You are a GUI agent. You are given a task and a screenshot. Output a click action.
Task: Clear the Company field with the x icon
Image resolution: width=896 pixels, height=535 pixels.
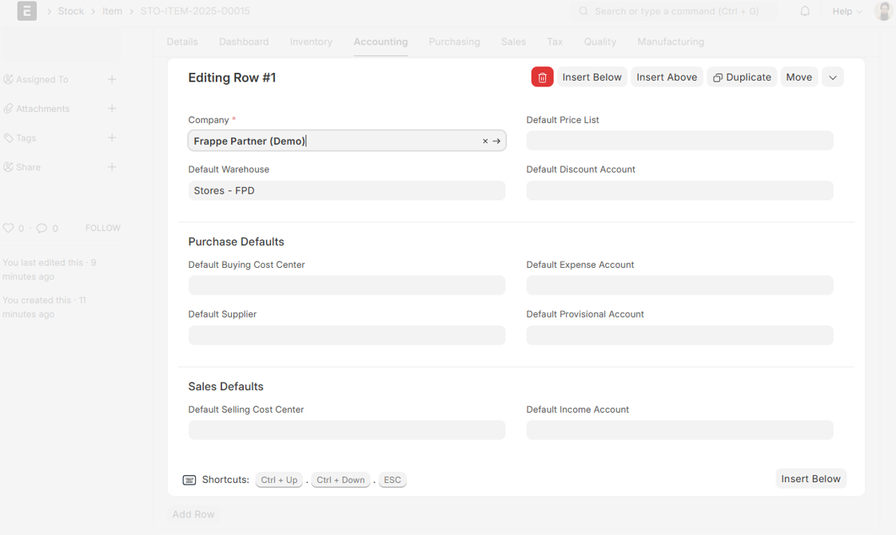click(x=485, y=141)
